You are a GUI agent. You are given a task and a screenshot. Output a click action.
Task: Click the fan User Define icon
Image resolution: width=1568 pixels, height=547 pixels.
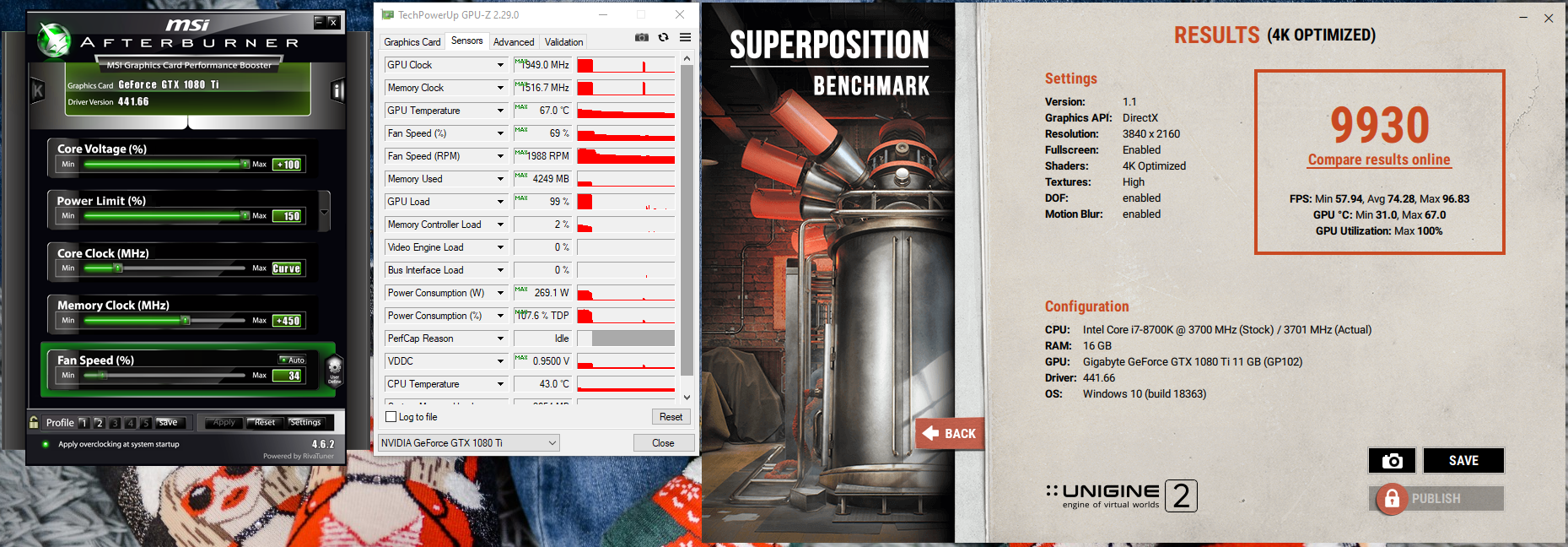pos(334,370)
